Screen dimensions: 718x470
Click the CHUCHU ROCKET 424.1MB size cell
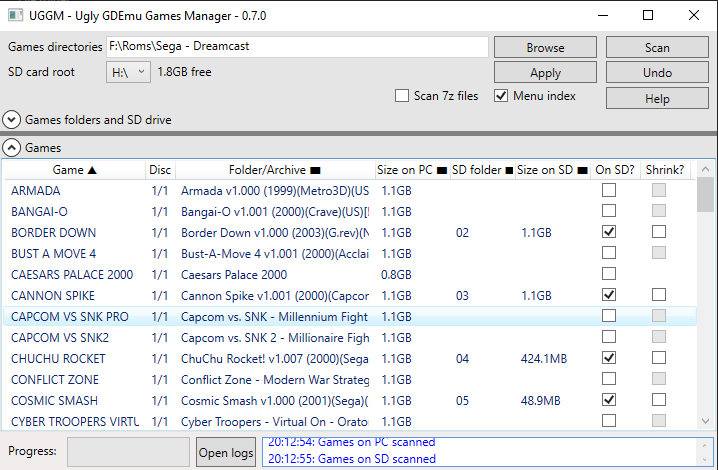(x=544, y=359)
